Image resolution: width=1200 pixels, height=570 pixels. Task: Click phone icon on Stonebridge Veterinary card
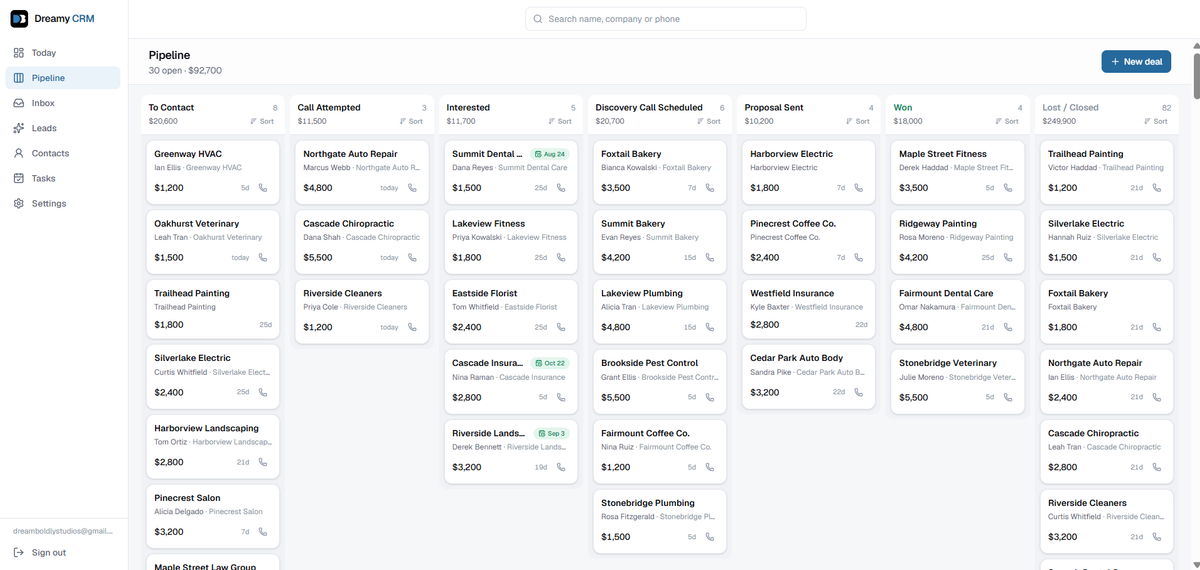1008,397
